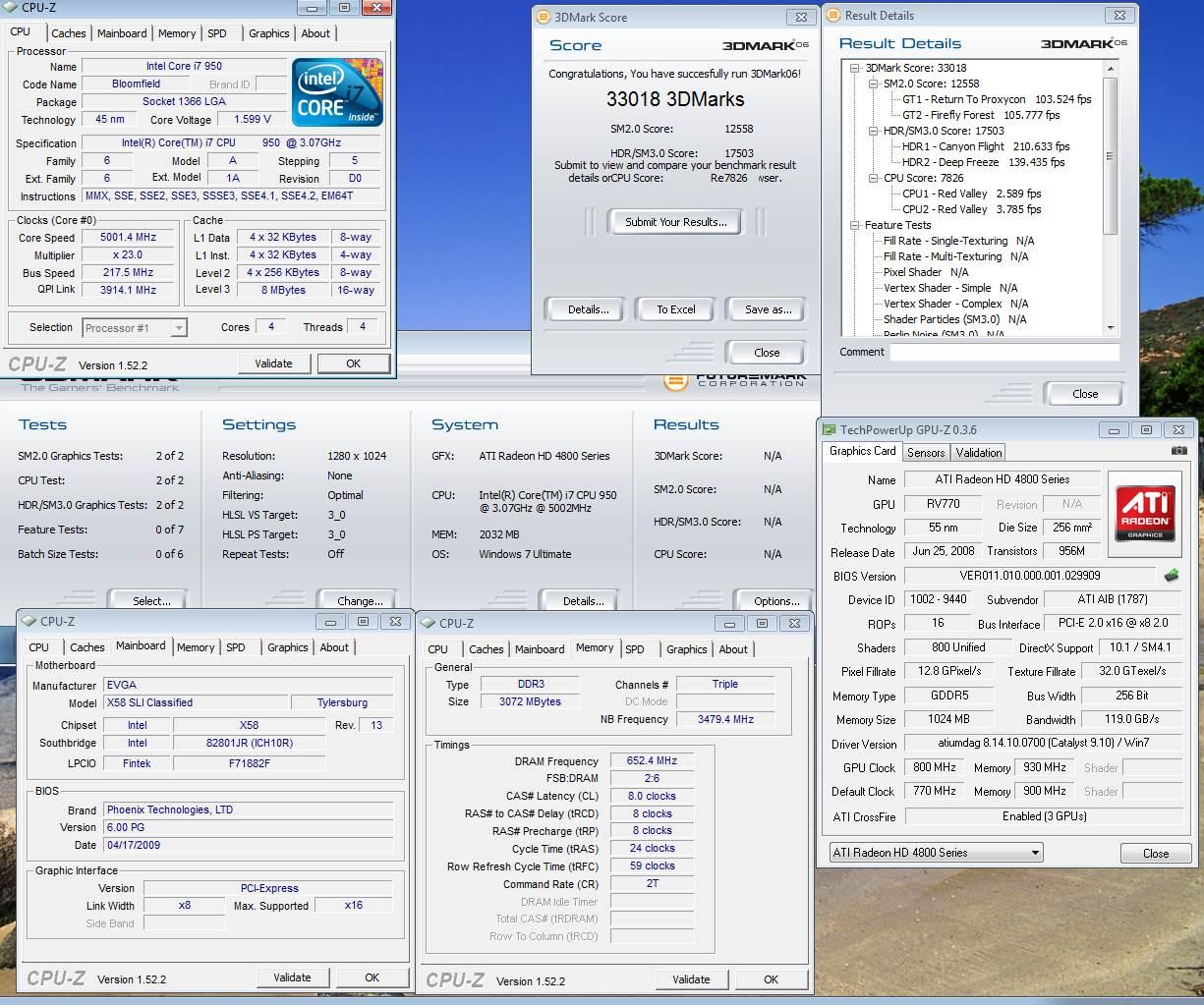Screen dimensions: 1204x1005
Task: Click the Result Details scrollbar thumb
Action: tap(1111, 155)
